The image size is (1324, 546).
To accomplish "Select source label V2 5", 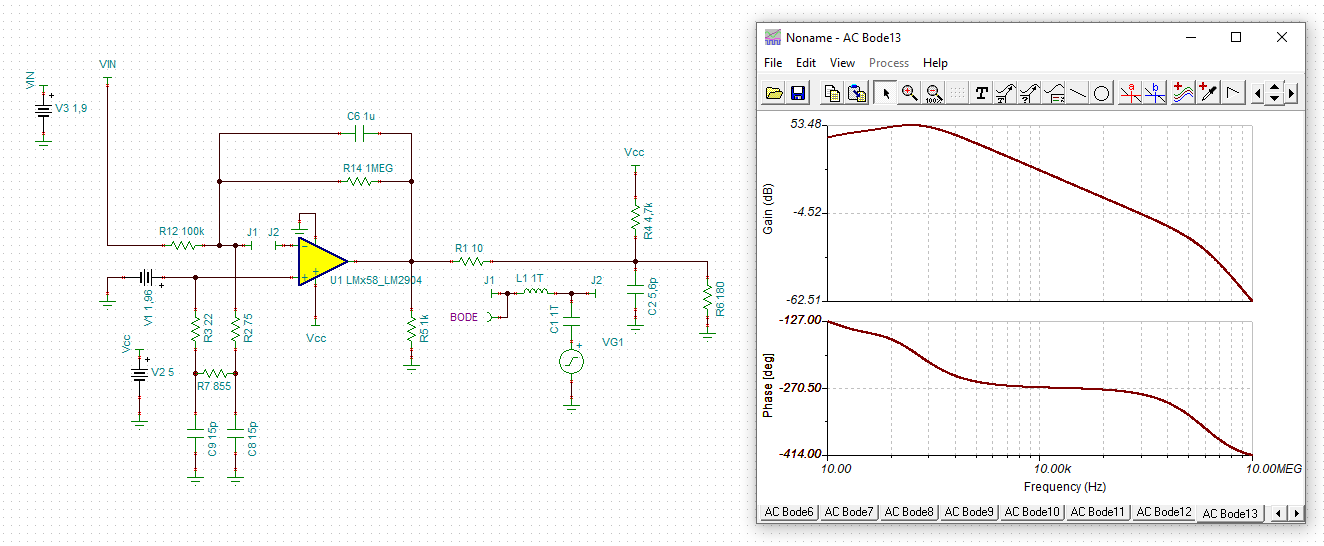I will pos(162,371).
